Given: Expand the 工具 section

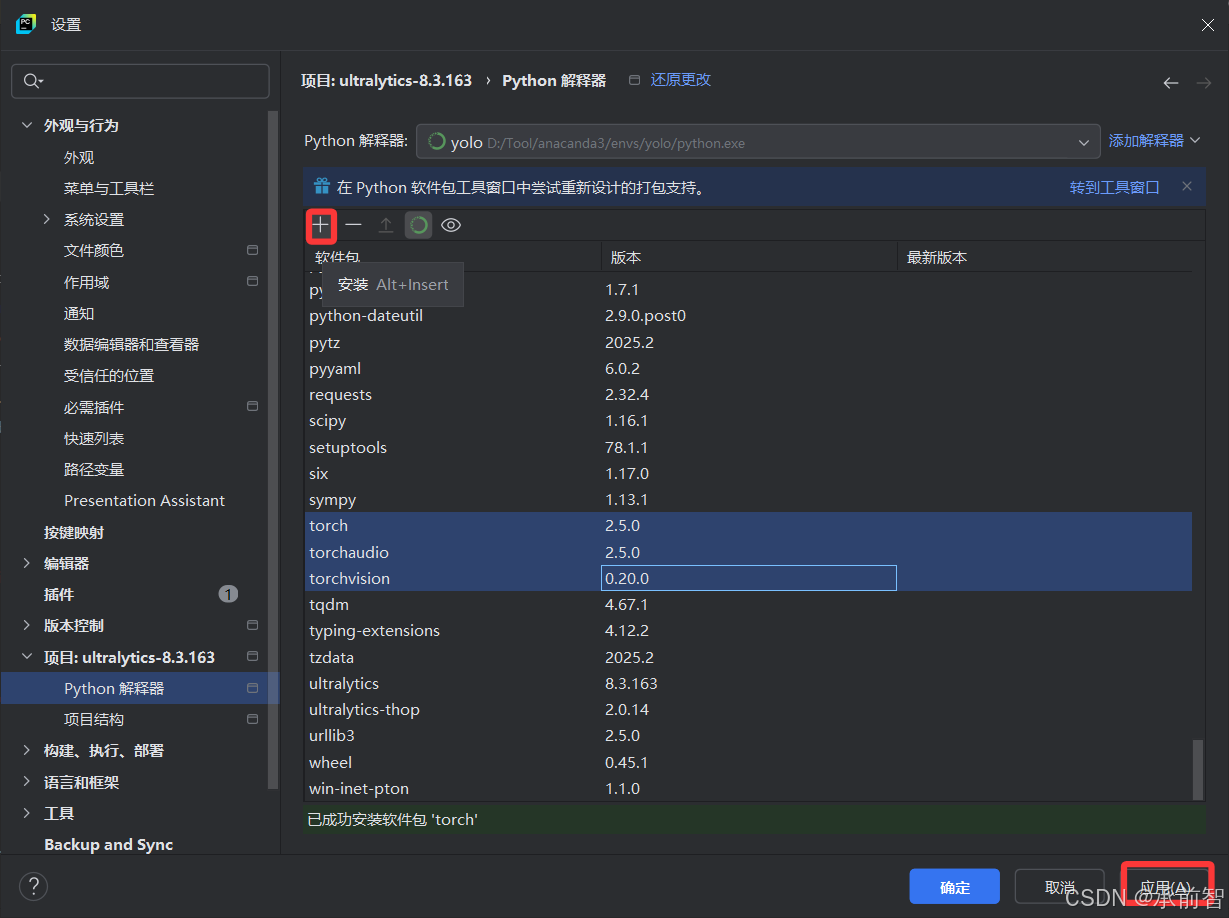Looking at the screenshot, I should pos(26,813).
